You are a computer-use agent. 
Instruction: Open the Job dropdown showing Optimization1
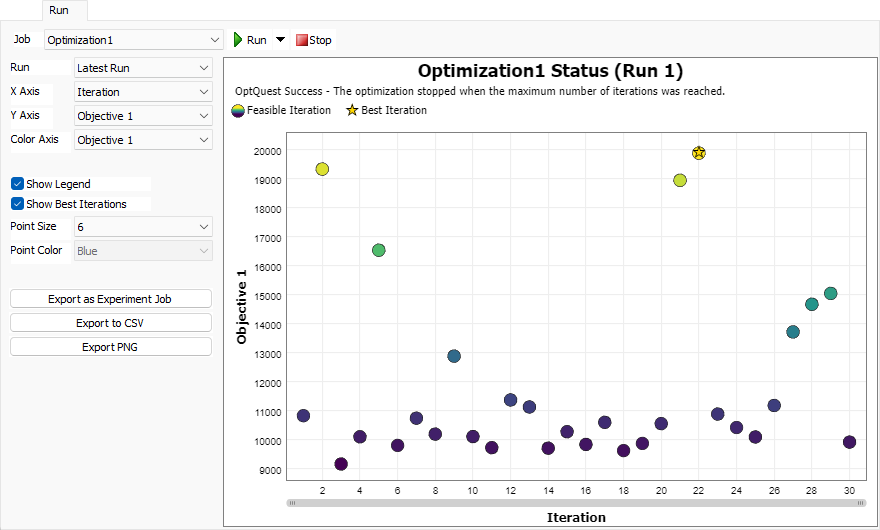[x=134, y=40]
